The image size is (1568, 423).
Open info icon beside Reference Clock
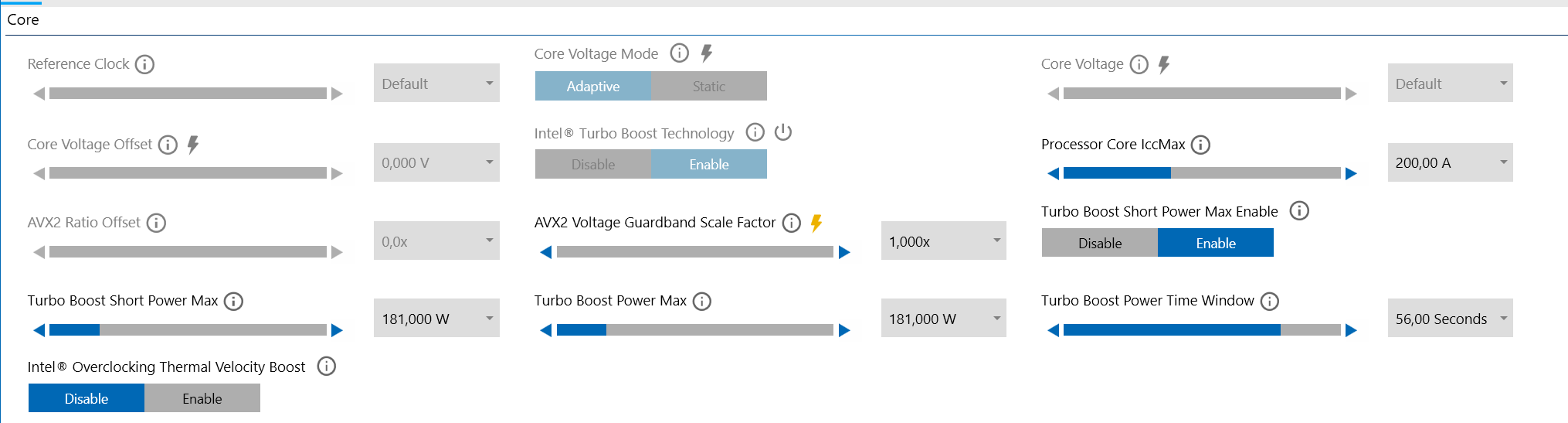(x=144, y=64)
